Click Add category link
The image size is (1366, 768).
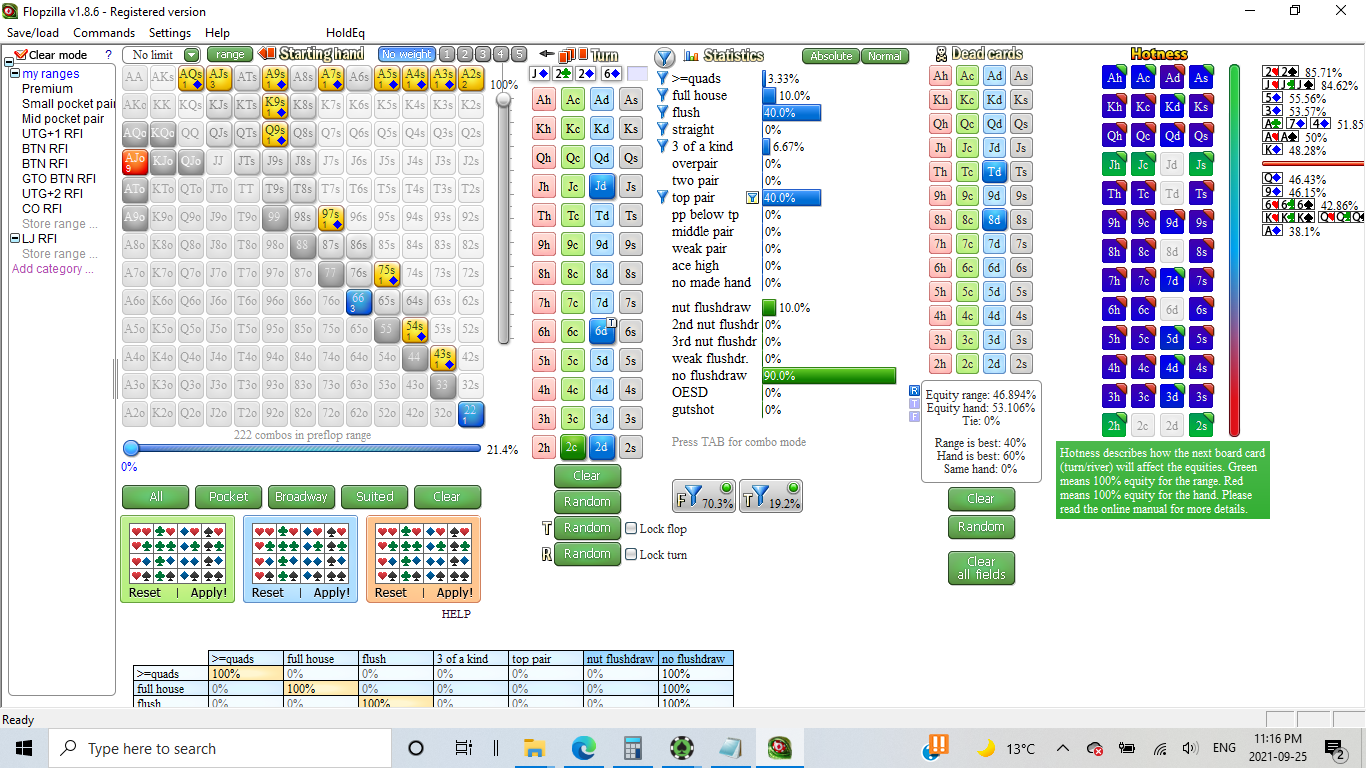coord(53,269)
